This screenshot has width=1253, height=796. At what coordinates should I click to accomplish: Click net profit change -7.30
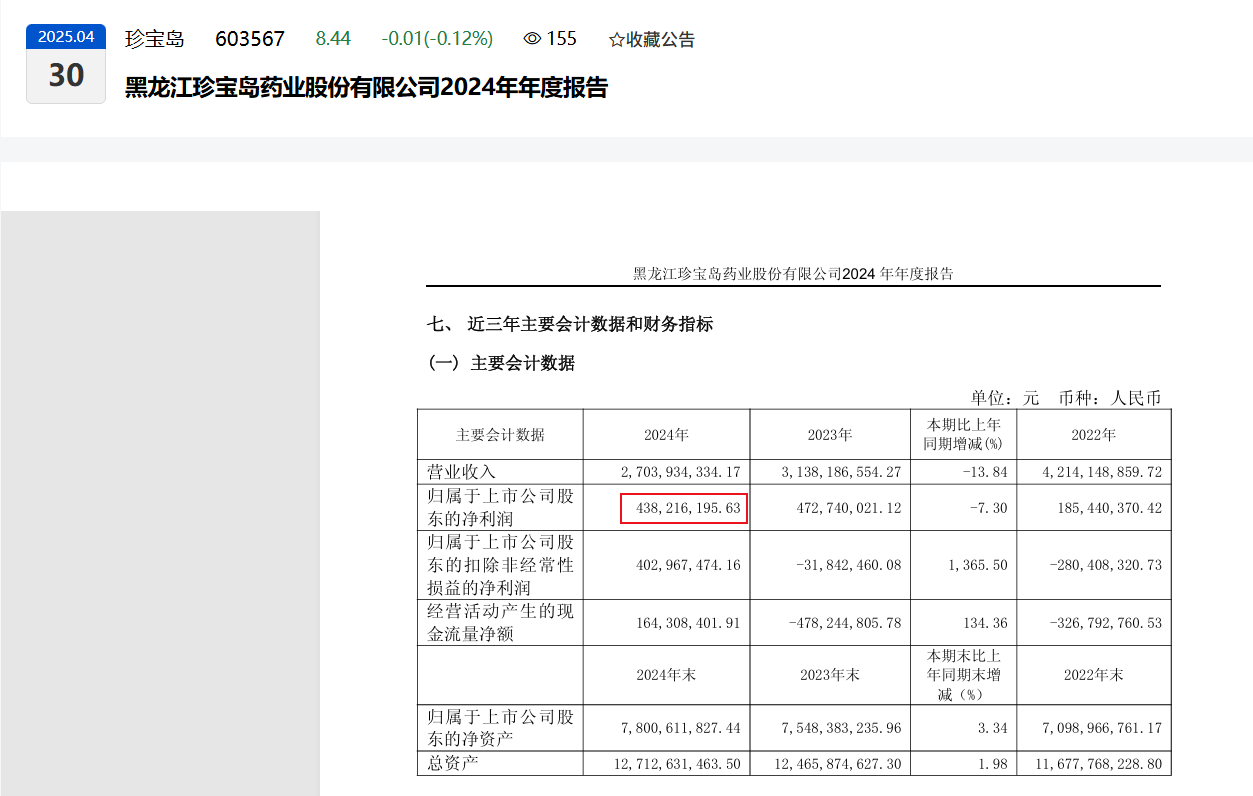point(990,508)
